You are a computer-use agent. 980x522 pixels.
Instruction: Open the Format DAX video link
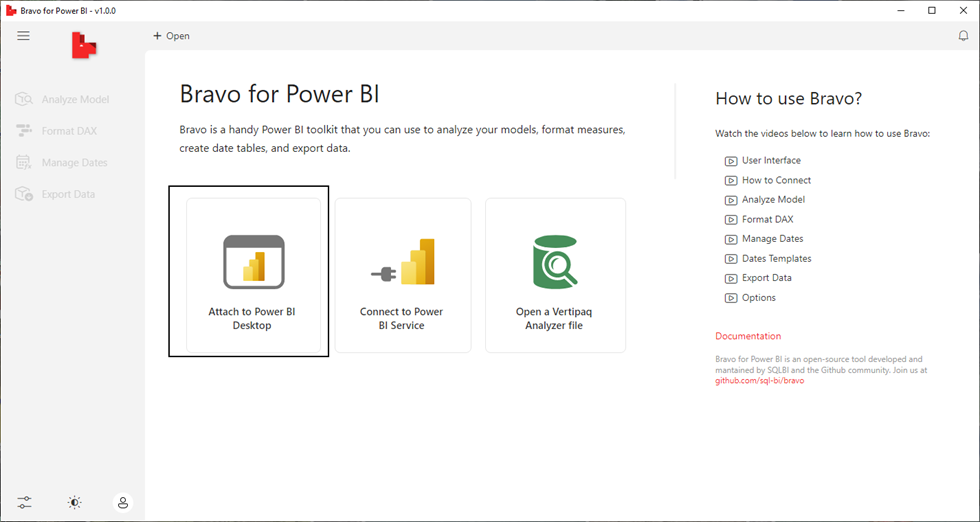[768, 219]
